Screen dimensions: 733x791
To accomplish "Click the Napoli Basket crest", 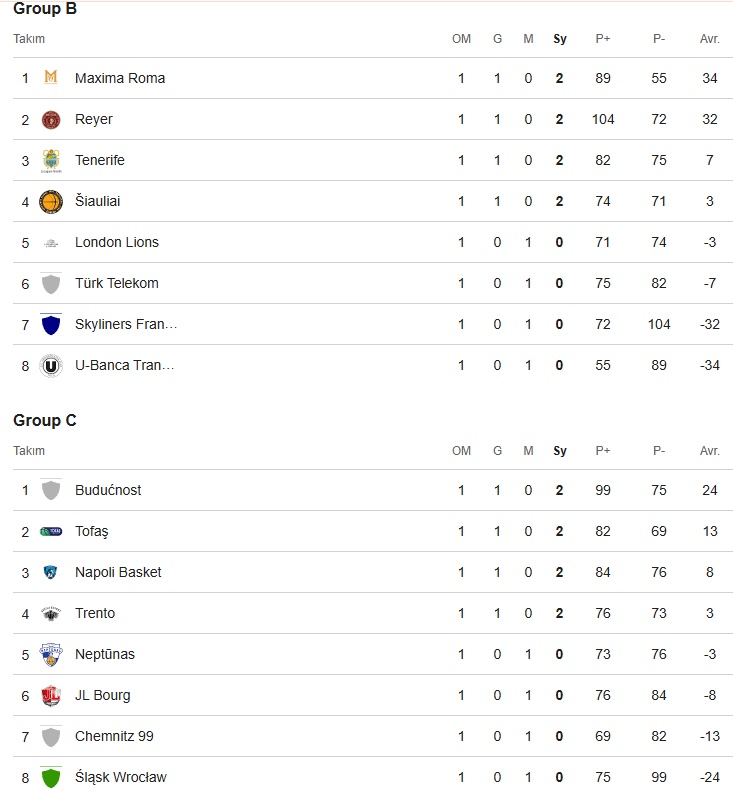I will pos(50,573).
